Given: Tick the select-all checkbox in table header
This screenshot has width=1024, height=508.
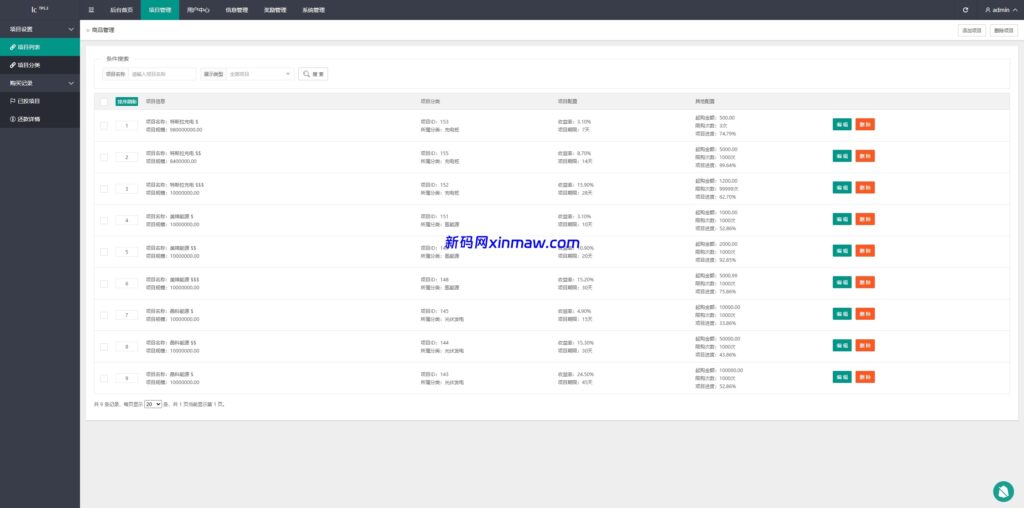Looking at the screenshot, I should [104, 102].
